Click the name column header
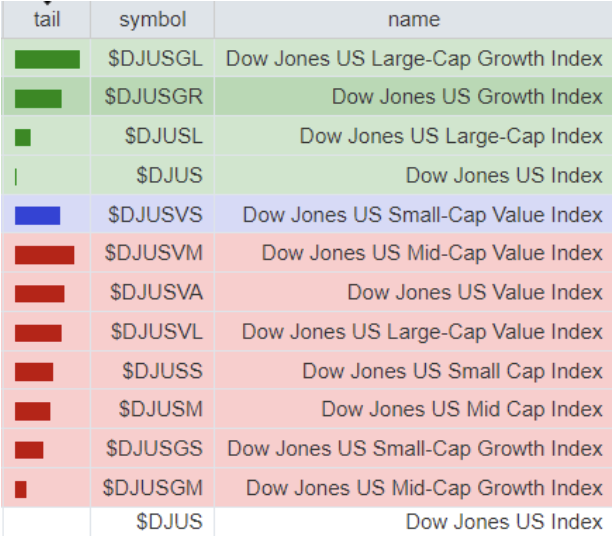Viewport: 616px width, 538px height. 413,20
